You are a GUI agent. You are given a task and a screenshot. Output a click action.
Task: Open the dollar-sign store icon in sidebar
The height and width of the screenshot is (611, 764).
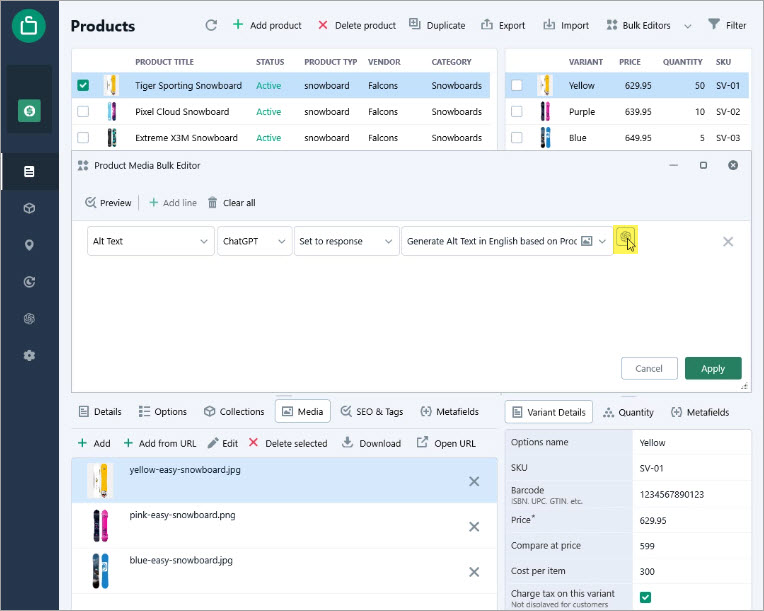click(29, 111)
